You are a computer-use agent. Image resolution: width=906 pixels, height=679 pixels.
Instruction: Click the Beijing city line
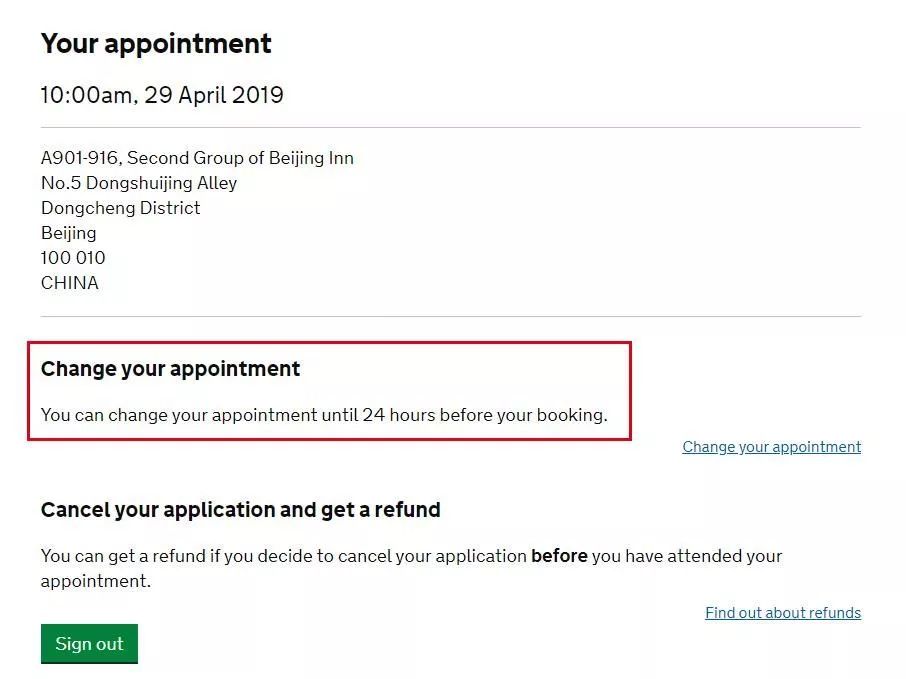(x=68, y=233)
